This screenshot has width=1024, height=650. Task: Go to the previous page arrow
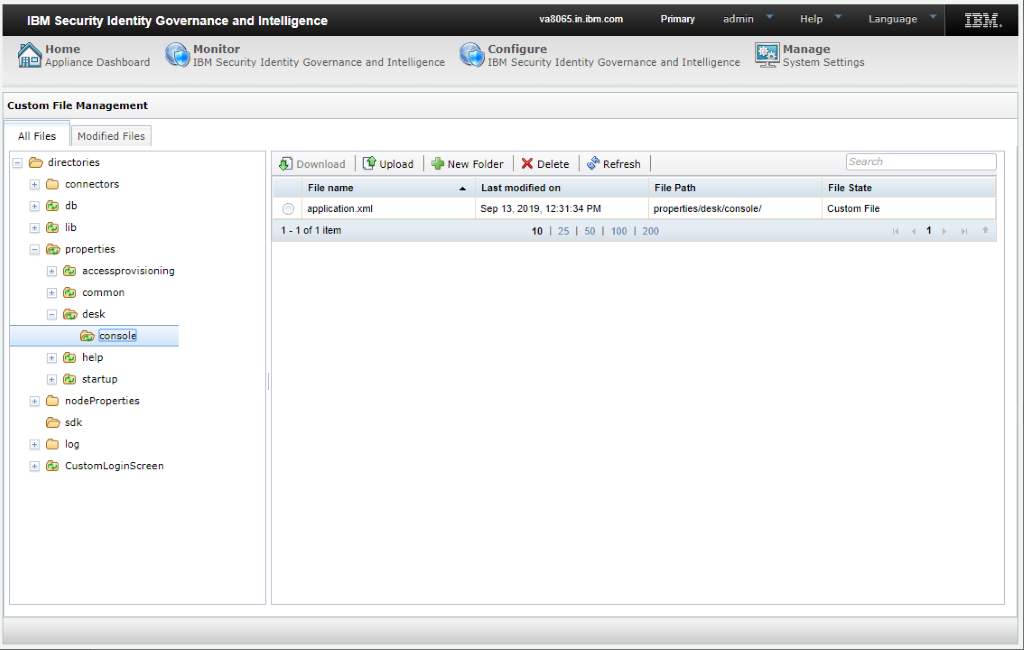(914, 231)
